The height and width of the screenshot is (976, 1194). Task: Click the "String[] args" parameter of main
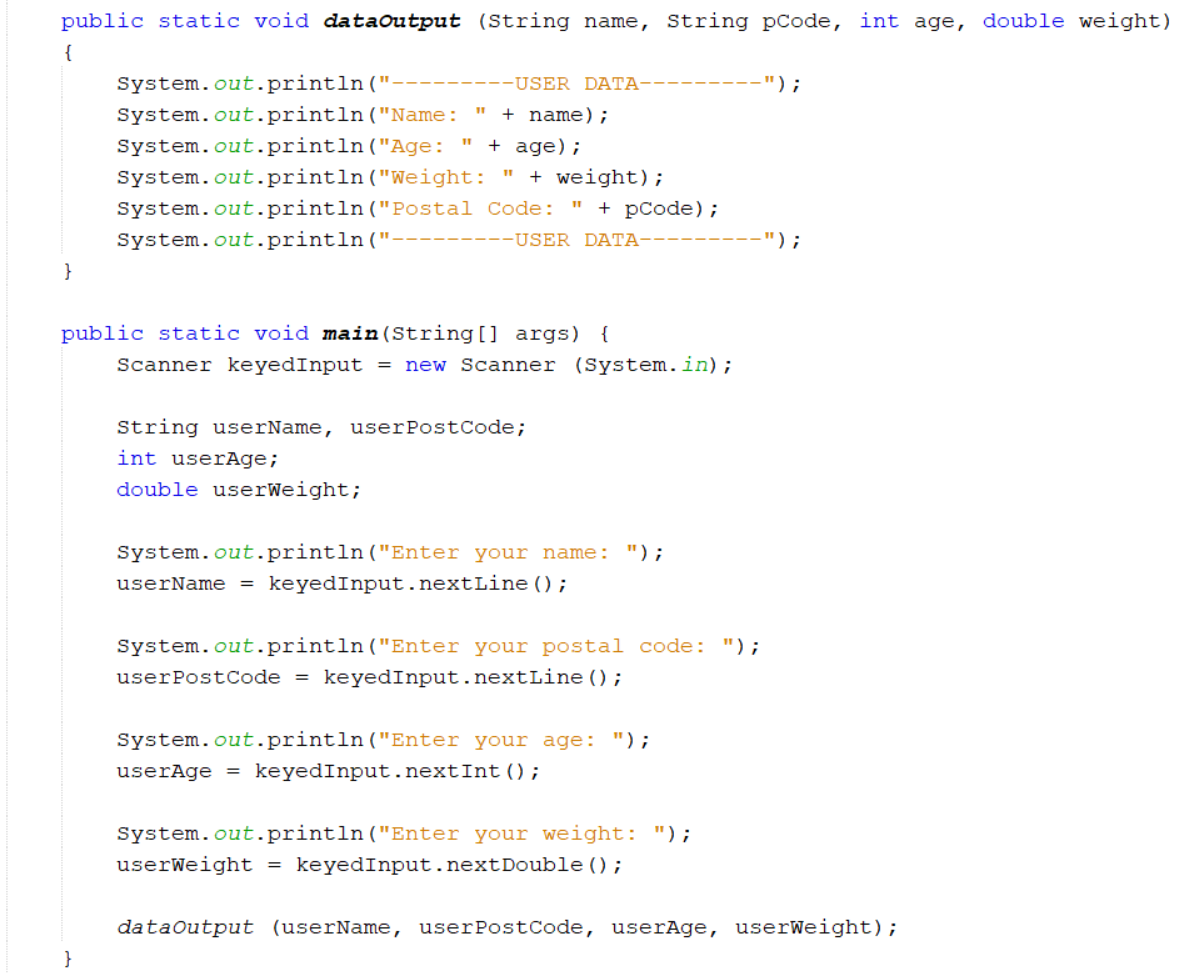(480, 333)
